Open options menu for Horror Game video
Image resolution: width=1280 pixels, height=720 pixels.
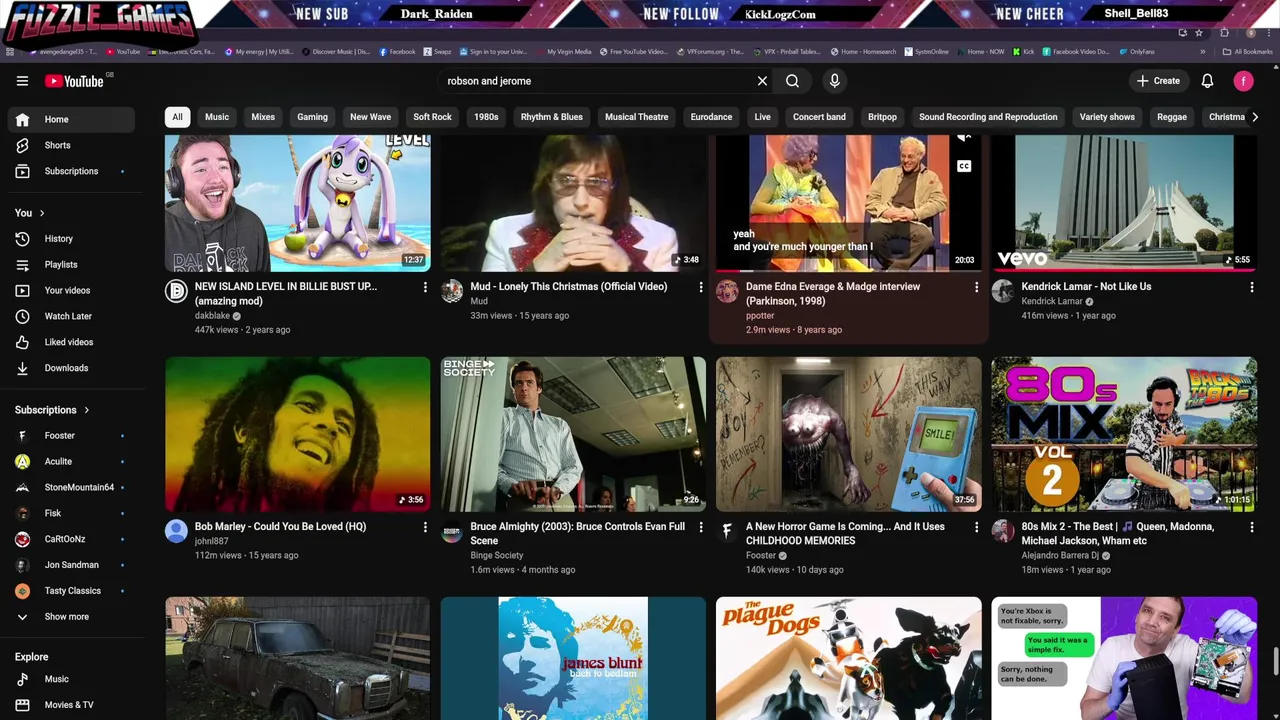pos(977,527)
